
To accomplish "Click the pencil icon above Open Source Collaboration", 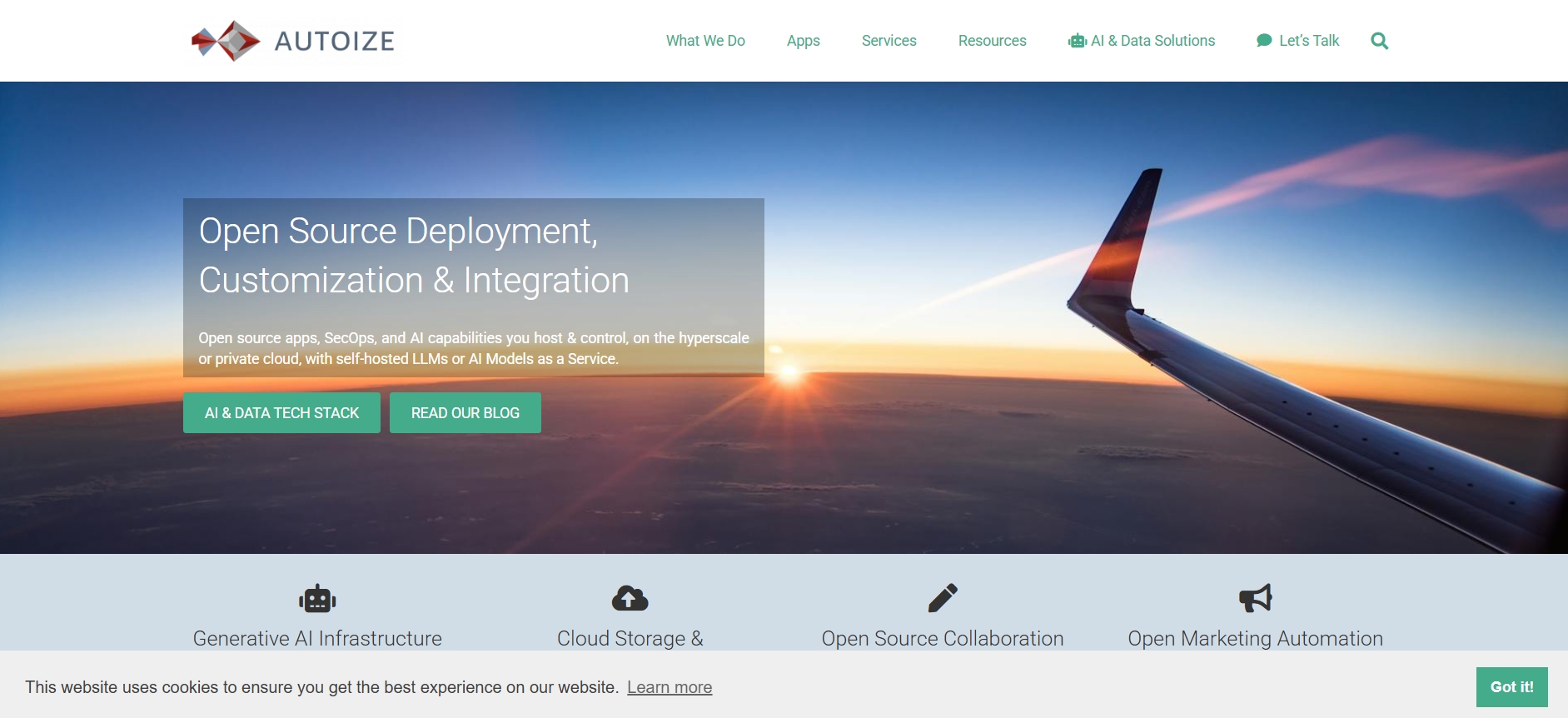I will (x=943, y=598).
